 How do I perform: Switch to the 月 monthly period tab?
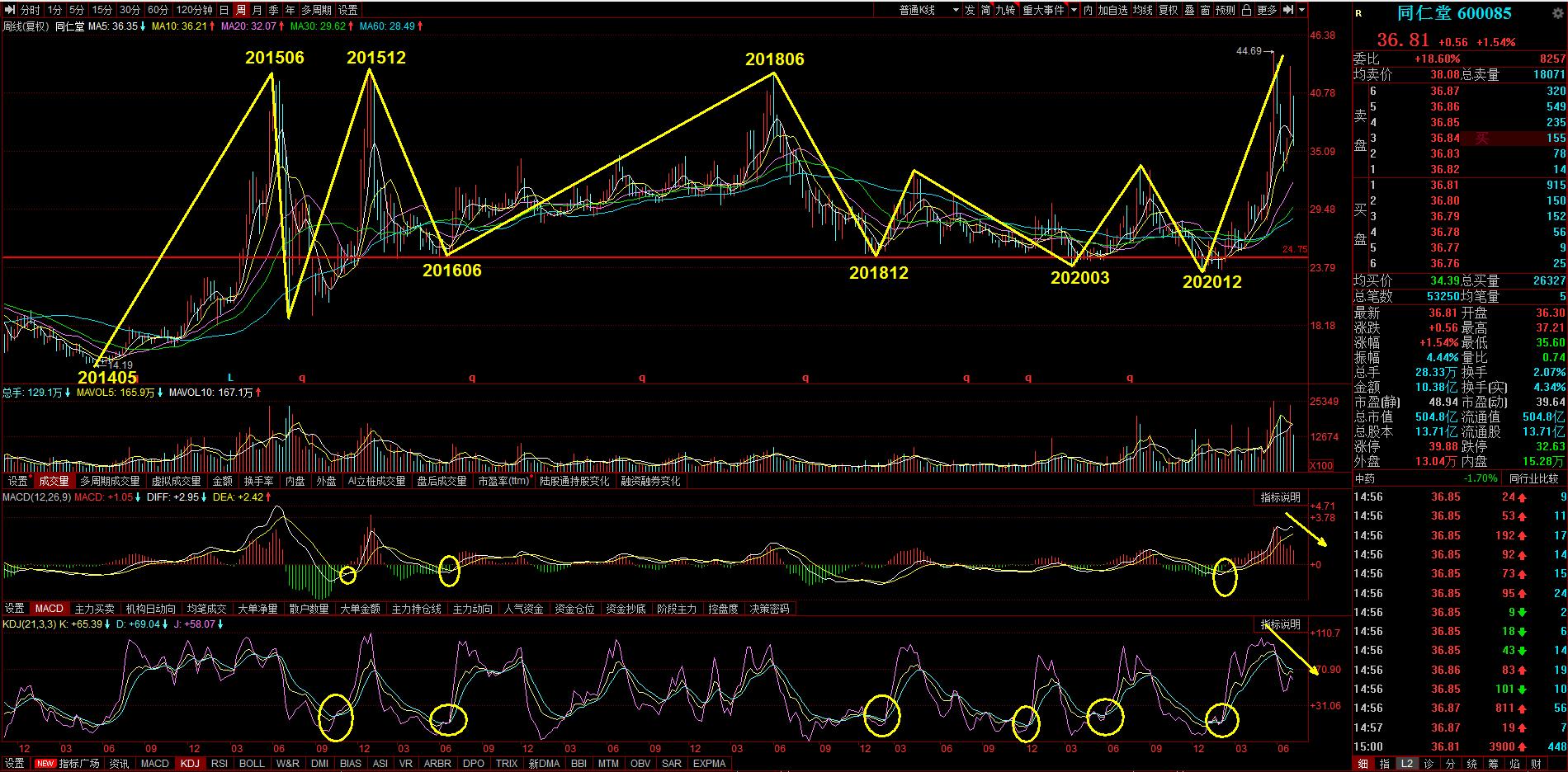tap(257, 10)
